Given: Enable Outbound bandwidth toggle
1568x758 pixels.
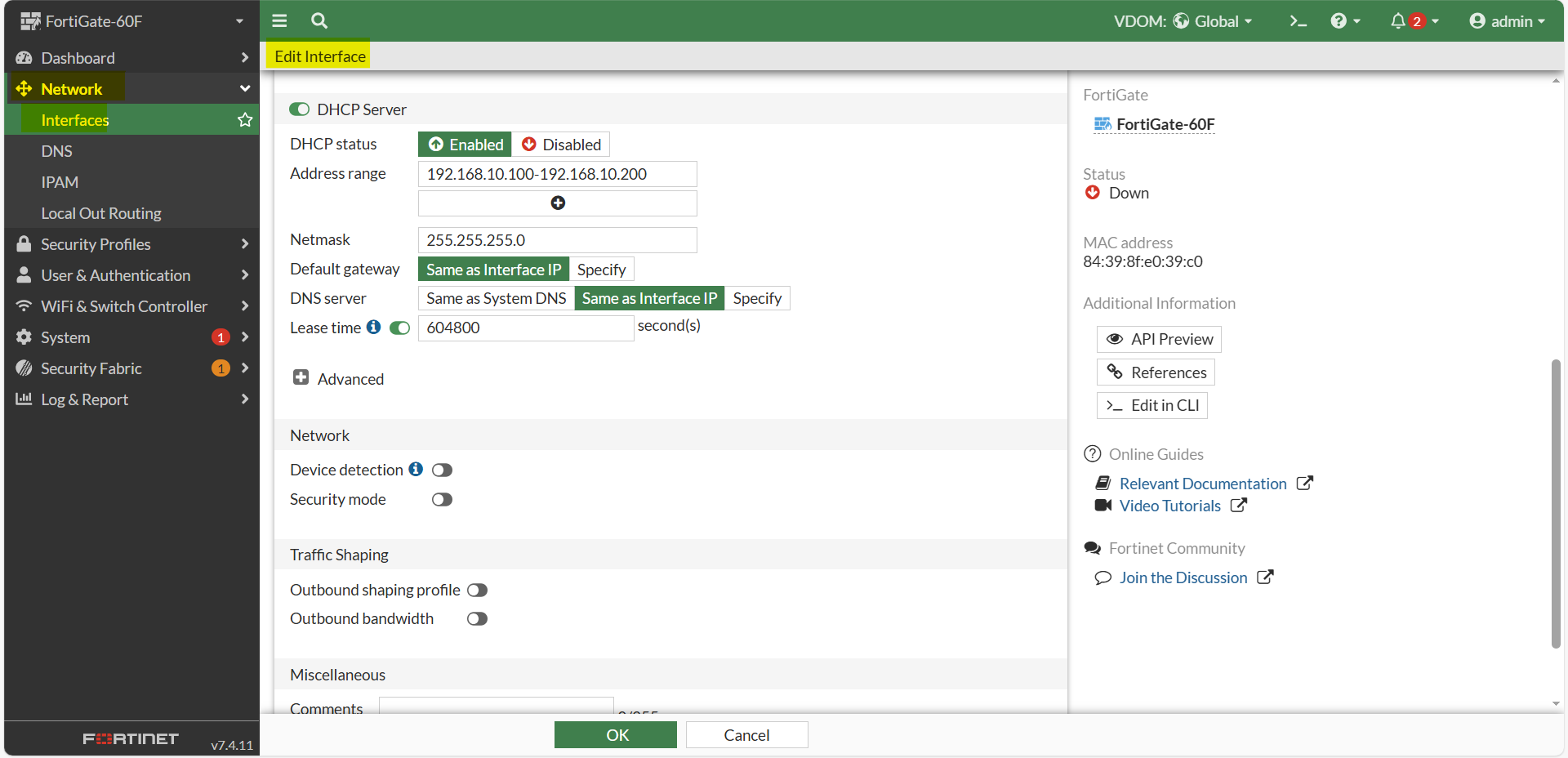Looking at the screenshot, I should pyautogui.click(x=478, y=618).
